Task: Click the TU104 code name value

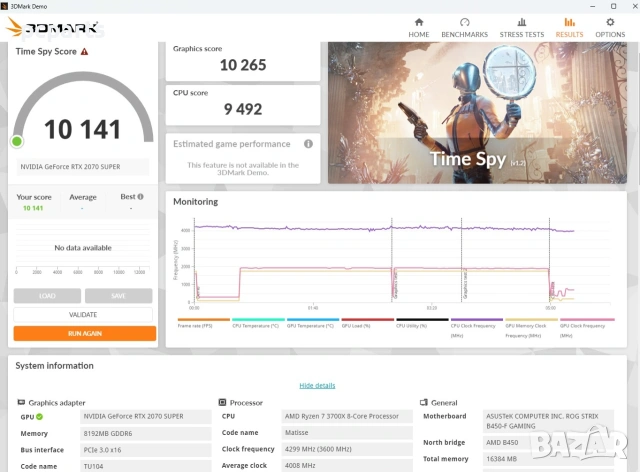Action: 146,466
